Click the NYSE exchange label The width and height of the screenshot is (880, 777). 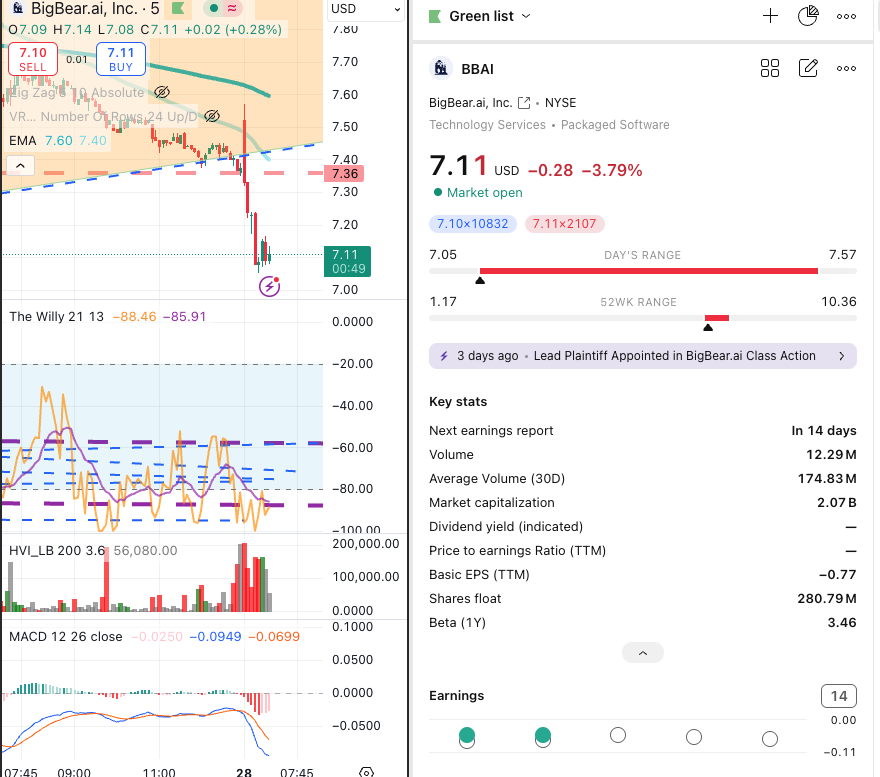(560, 103)
